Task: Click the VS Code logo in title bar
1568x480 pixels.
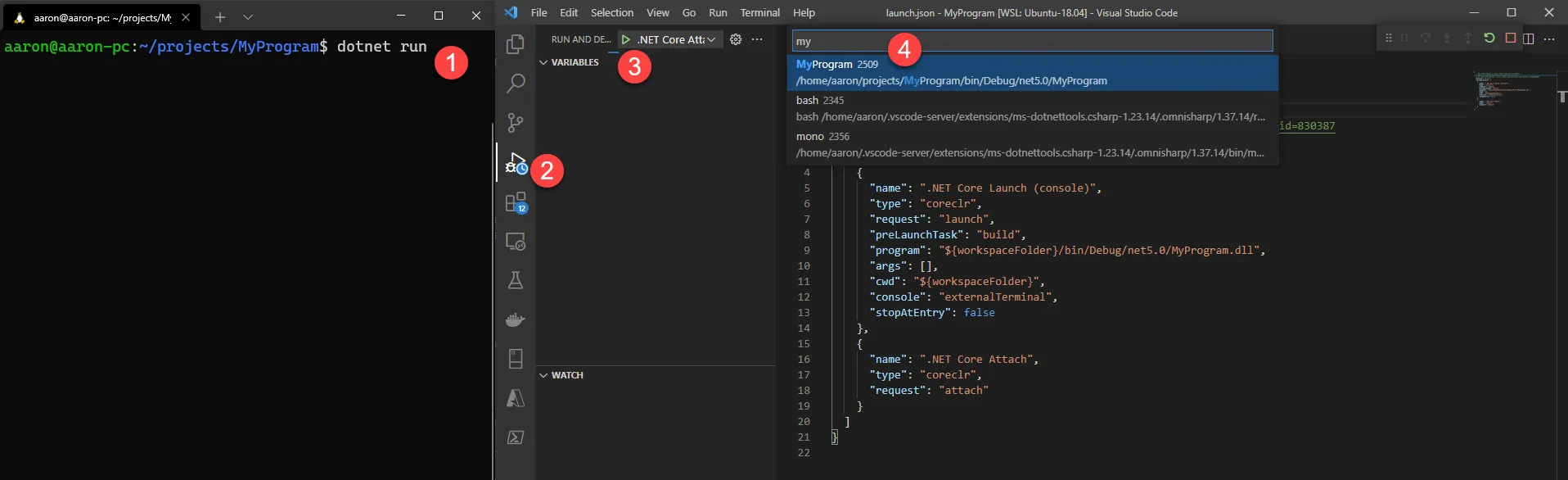Action: tap(511, 12)
